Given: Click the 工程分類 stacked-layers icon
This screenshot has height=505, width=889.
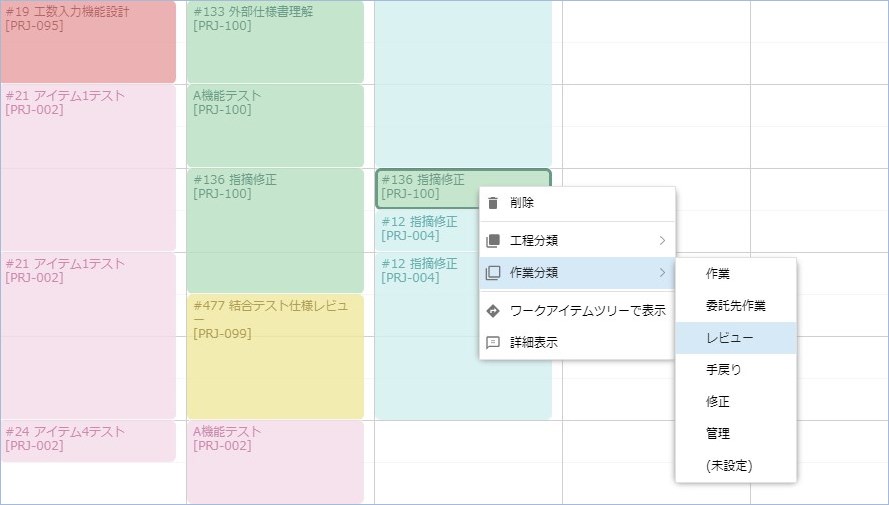Looking at the screenshot, I should (x=492, y=241).
